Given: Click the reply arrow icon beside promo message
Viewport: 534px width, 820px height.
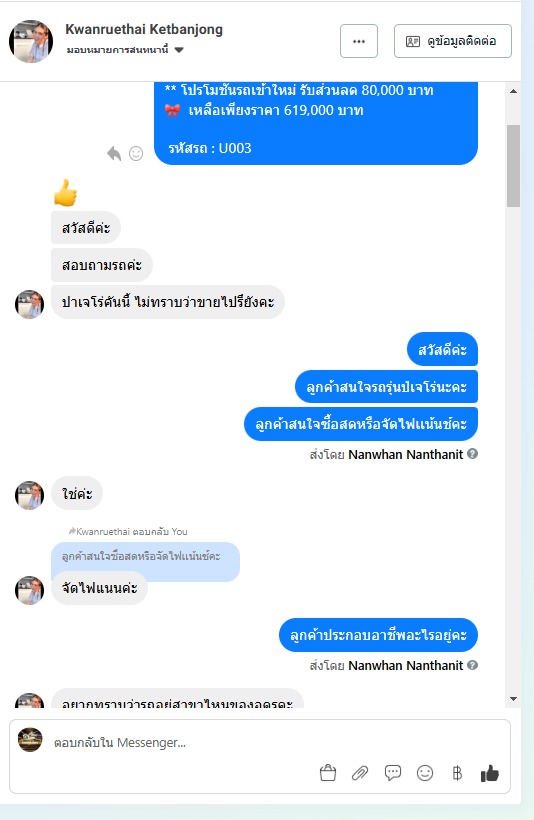Looking at the screenshot, I should (114, 153).
